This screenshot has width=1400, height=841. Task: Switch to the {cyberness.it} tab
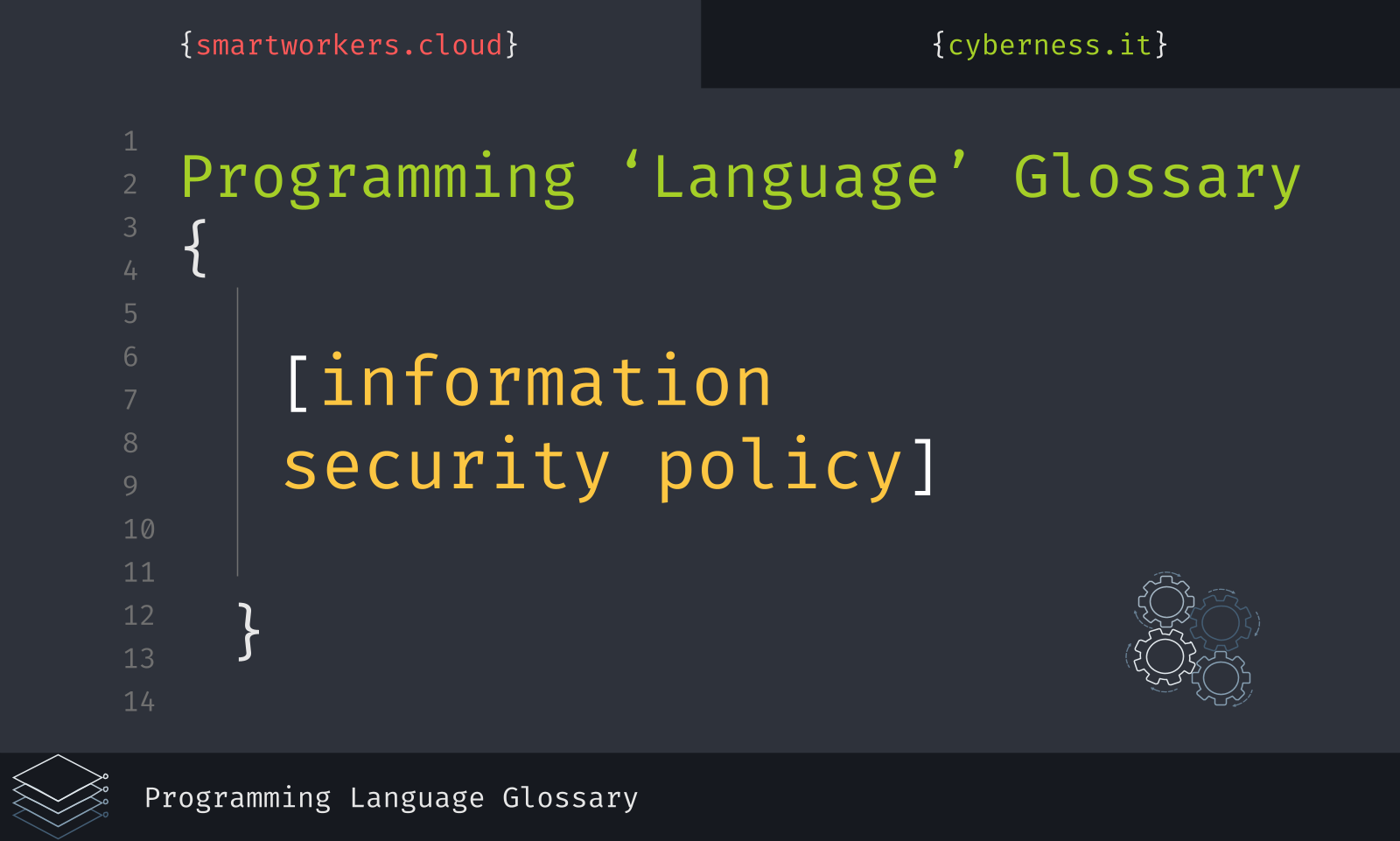click(x=1049, y=45)
